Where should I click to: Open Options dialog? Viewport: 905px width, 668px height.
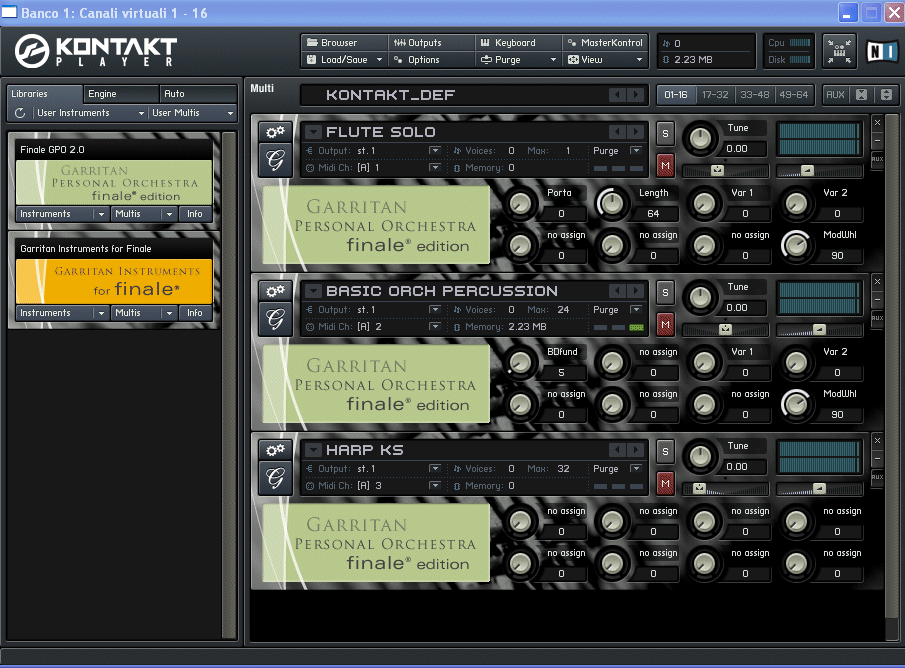point(431,59)
